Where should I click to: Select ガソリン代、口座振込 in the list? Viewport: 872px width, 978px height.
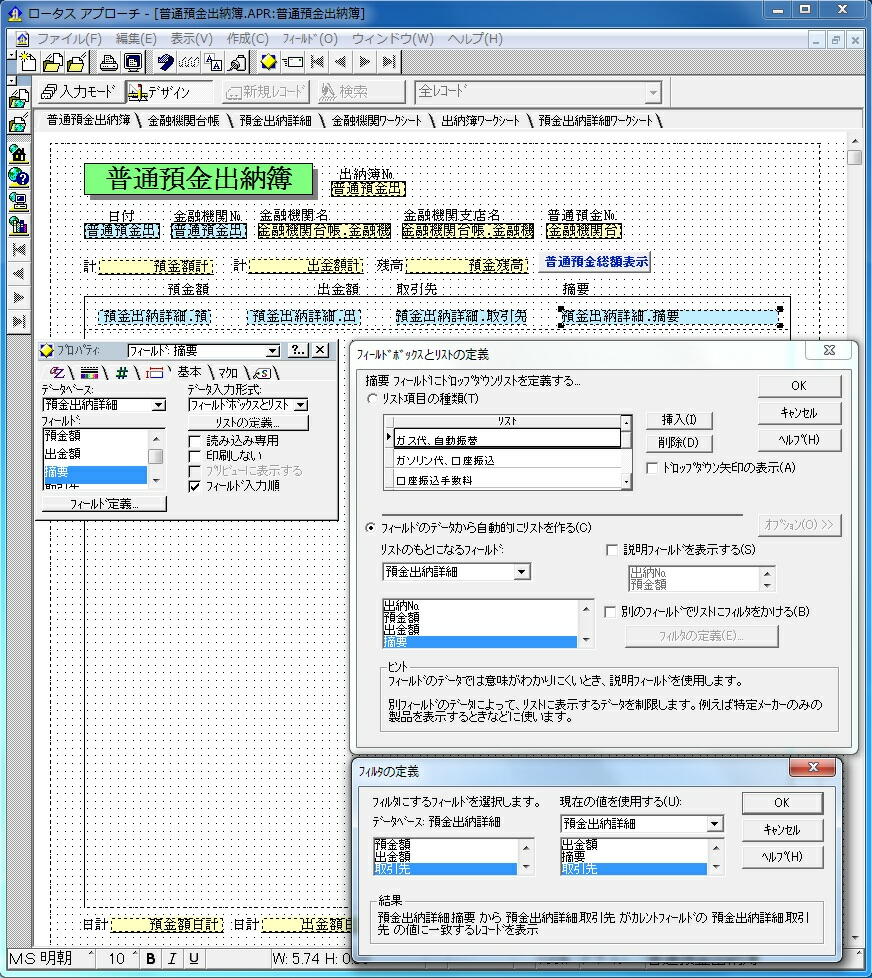[x=507, y=461]
